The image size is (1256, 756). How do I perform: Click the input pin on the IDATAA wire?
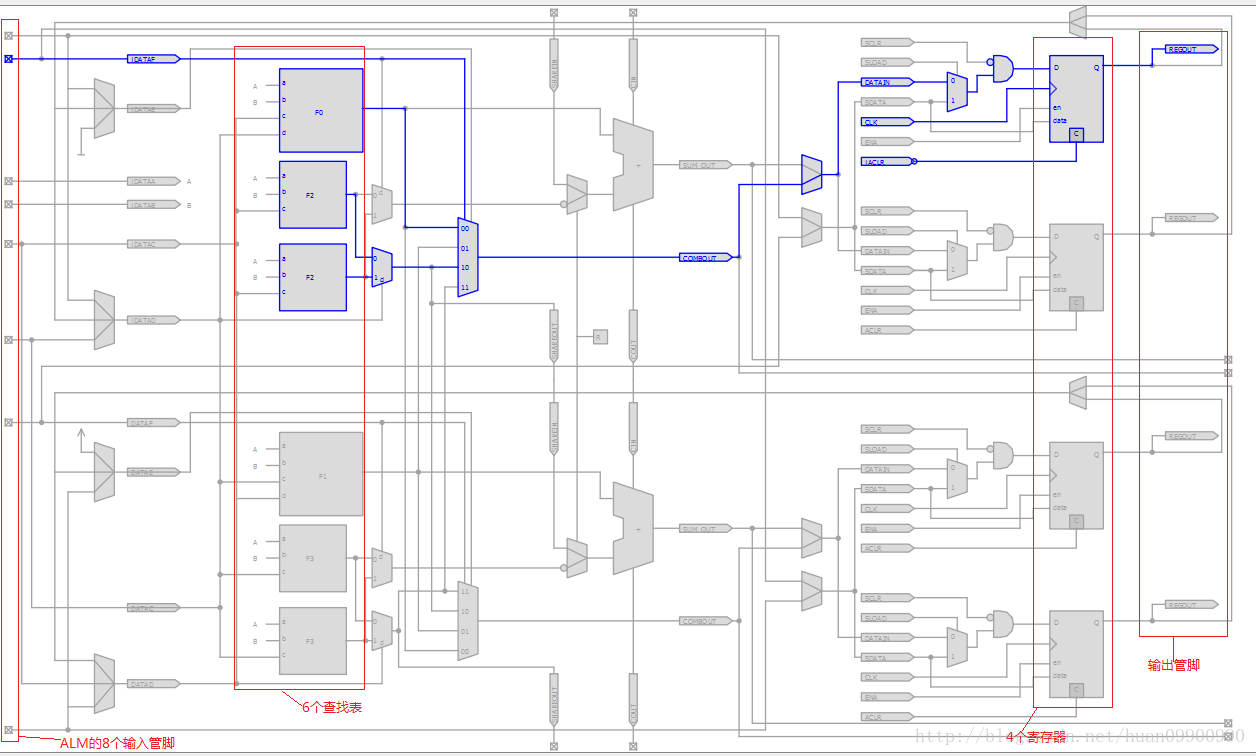point(9,181)
